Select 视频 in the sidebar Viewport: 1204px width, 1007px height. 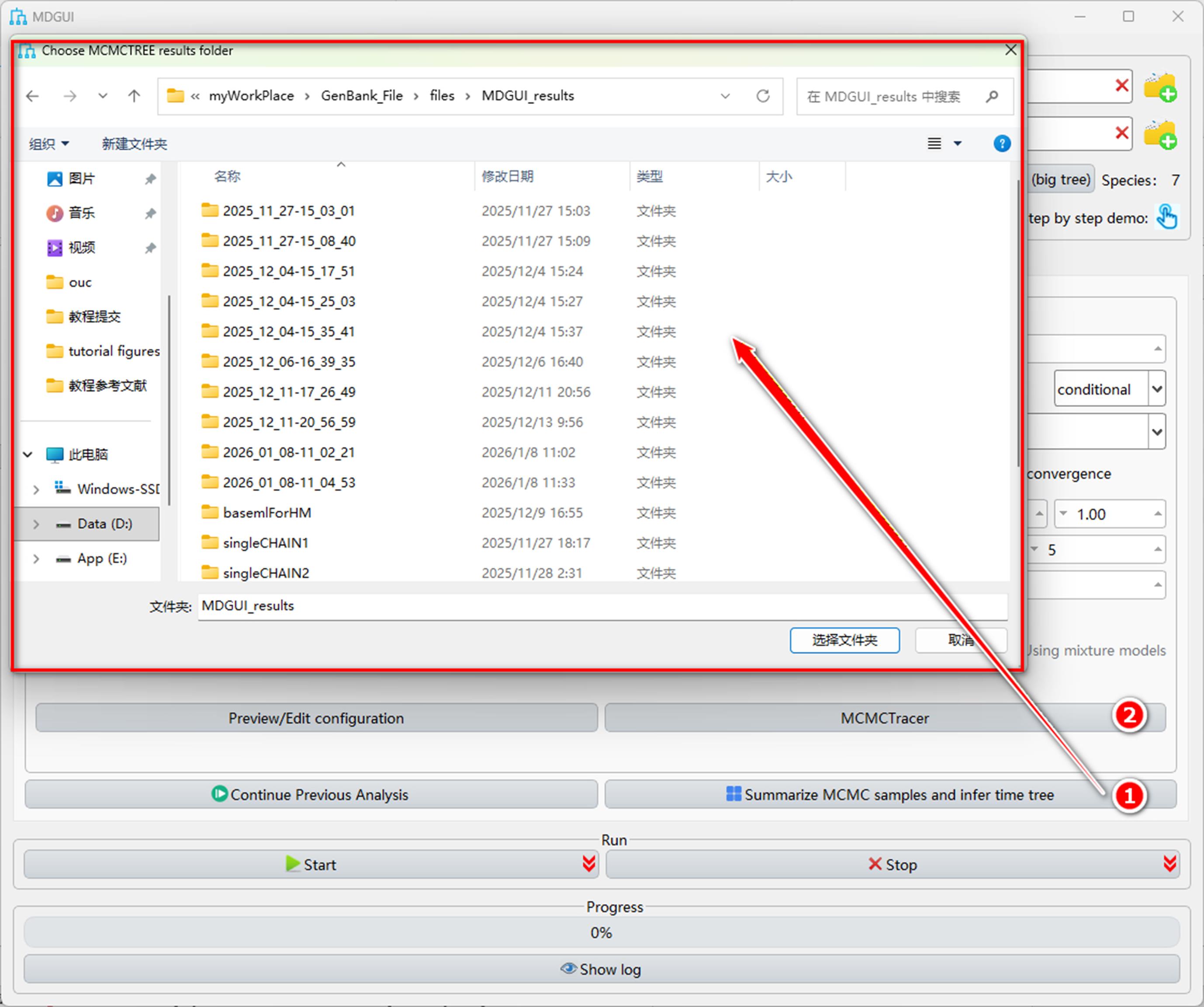pyautogui.click(x=81, y=248)
